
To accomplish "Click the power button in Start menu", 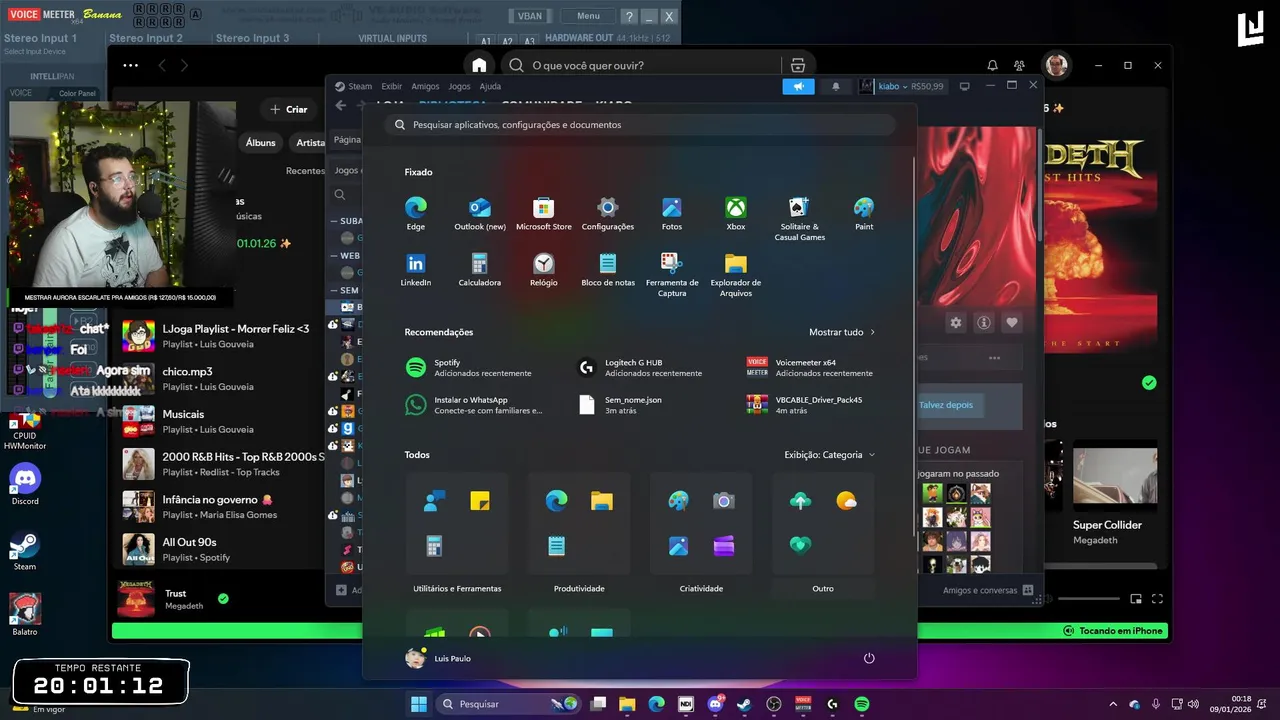I will (x=869, y=658).
